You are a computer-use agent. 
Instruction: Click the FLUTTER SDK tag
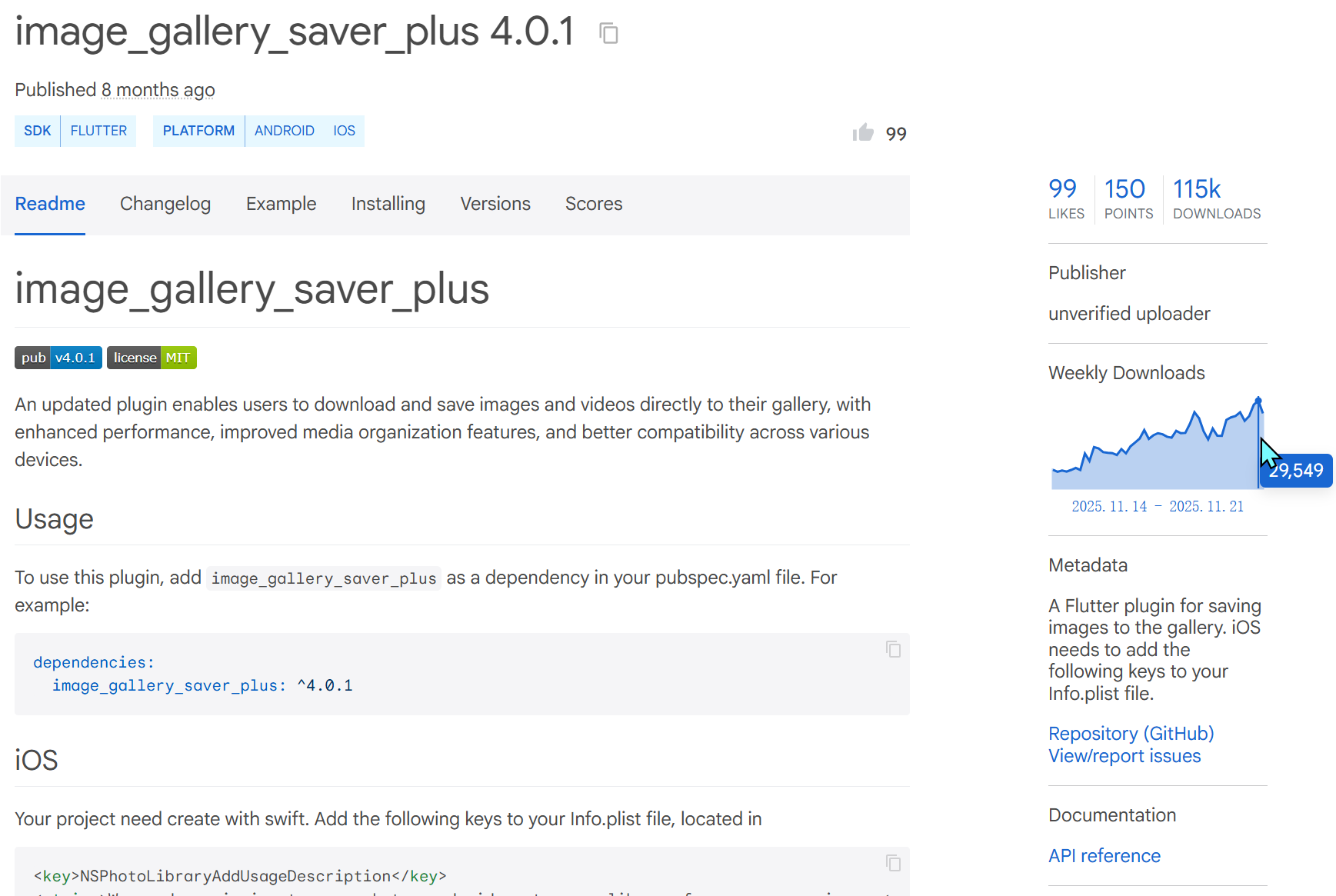(x=98, y=131)
